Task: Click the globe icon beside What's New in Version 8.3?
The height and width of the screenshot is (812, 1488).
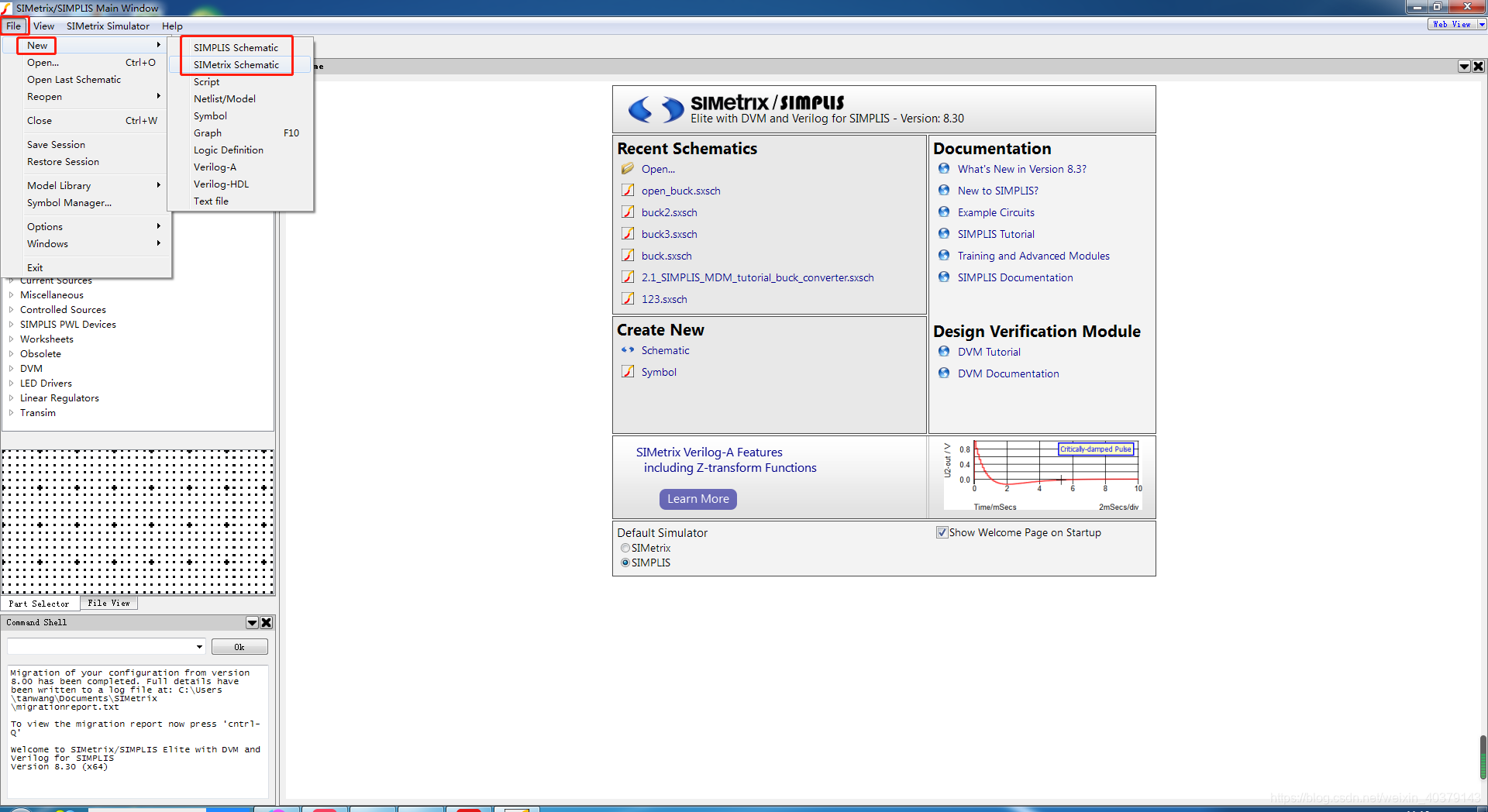Action: (x=944, y=169)
